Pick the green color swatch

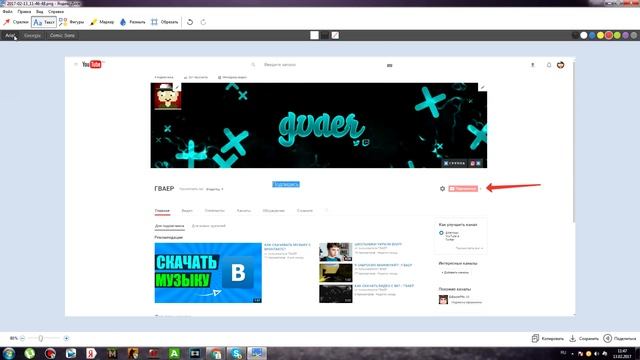[617, 36]
